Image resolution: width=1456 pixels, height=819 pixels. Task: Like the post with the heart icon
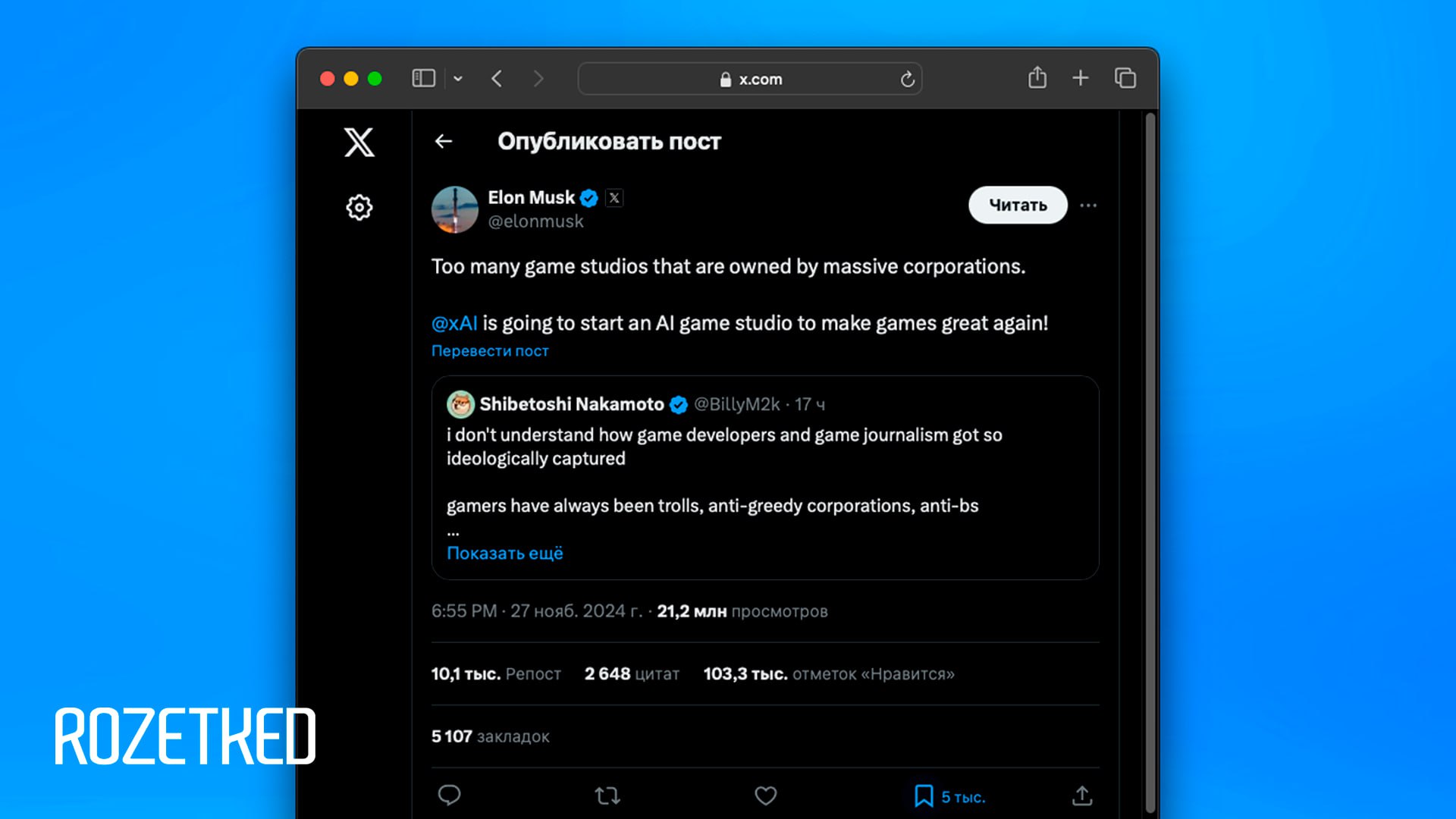(x=766, y=795)
